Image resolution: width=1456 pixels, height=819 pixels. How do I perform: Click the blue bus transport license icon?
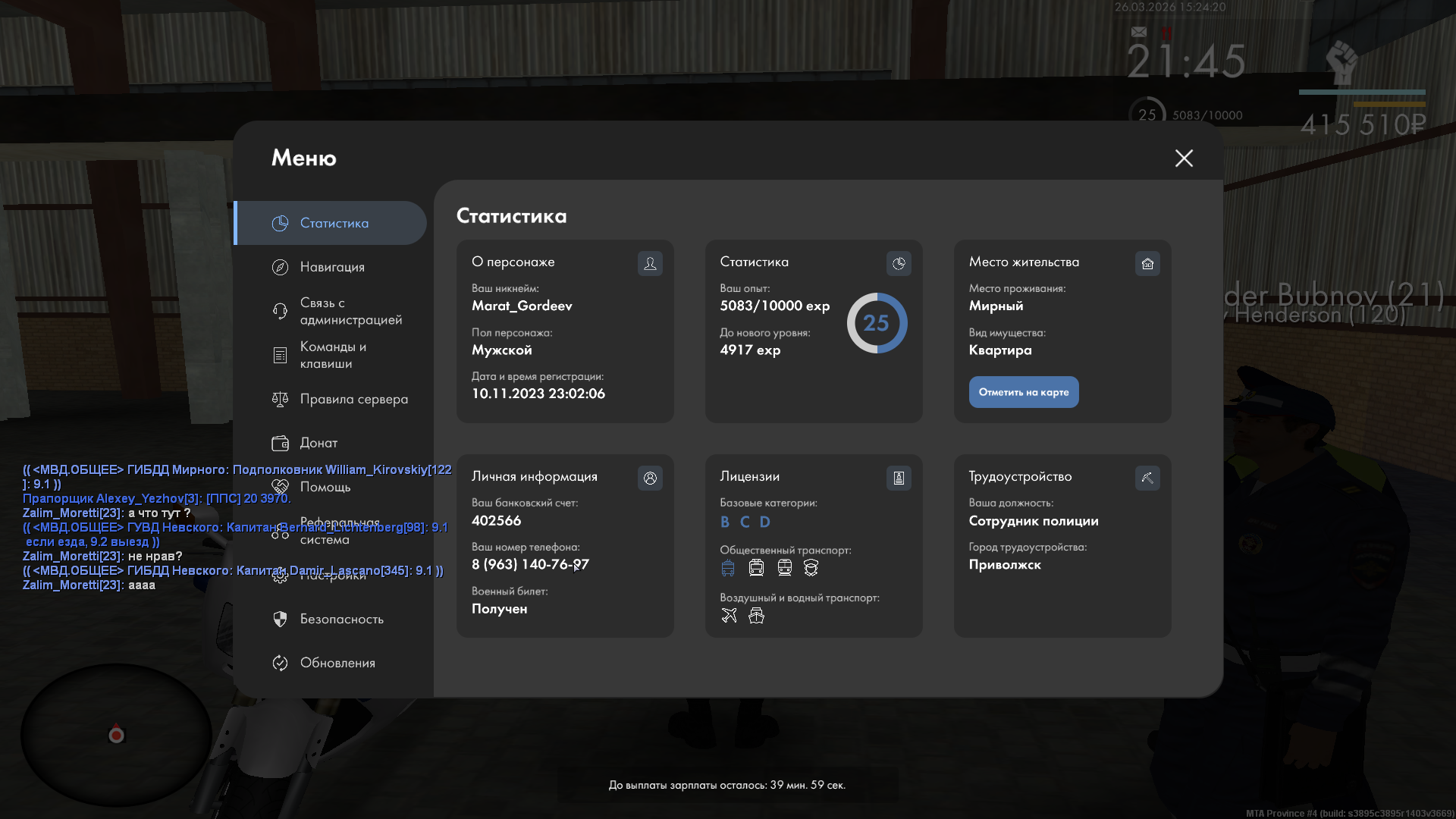pyautogui.click(x=728, y=567)
